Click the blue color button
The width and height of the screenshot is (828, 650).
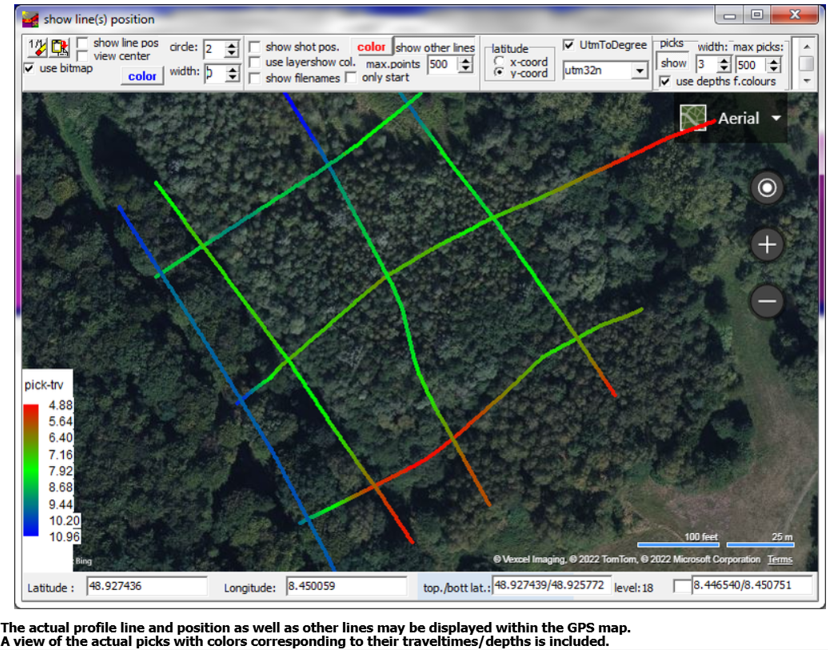pyautogui.click(x=142, y=76)
